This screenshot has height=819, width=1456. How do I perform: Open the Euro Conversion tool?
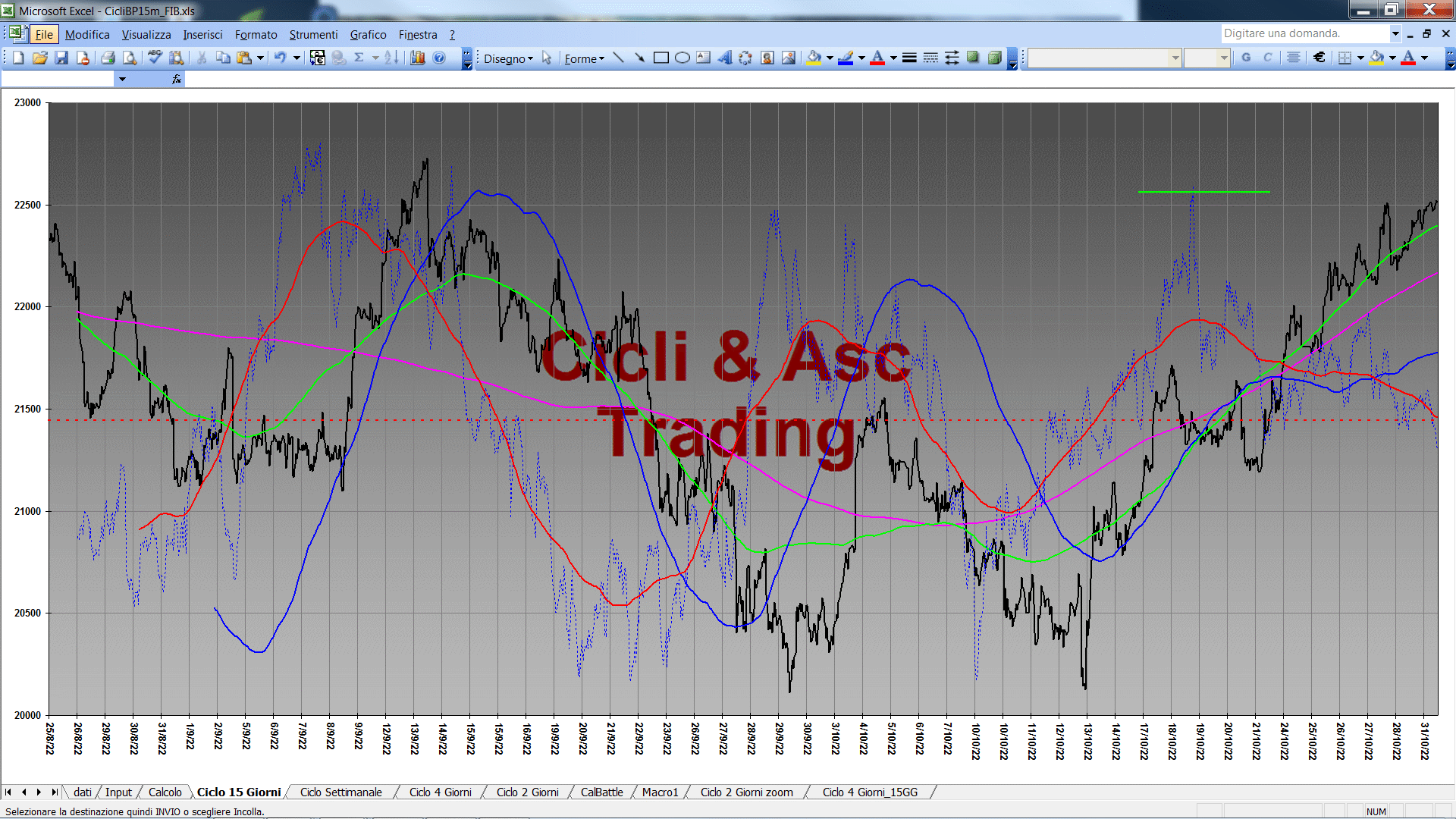pyautogui.click(x=318, y=58)
